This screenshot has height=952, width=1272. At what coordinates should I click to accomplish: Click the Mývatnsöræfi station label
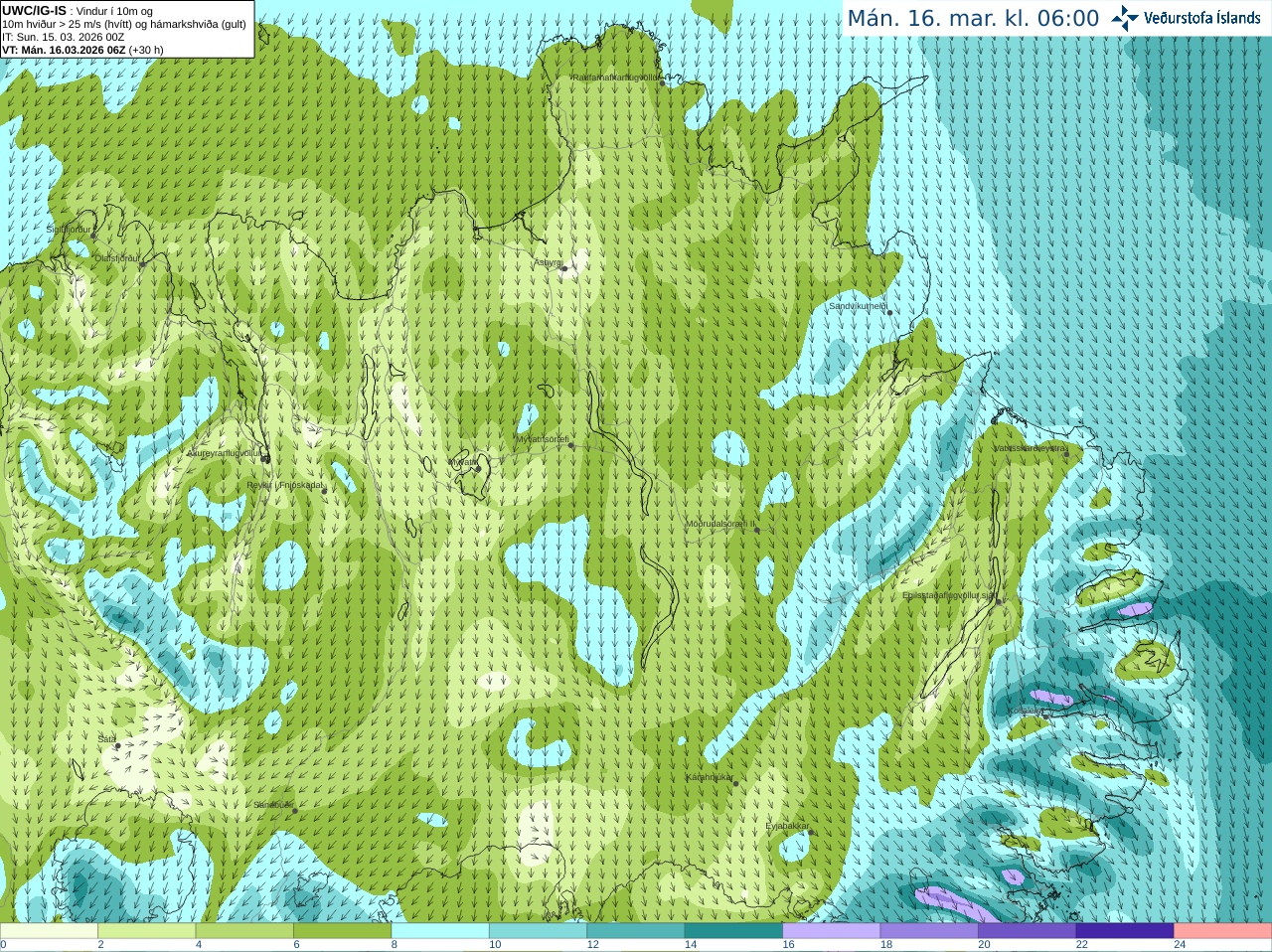click(x=542, y=438)
